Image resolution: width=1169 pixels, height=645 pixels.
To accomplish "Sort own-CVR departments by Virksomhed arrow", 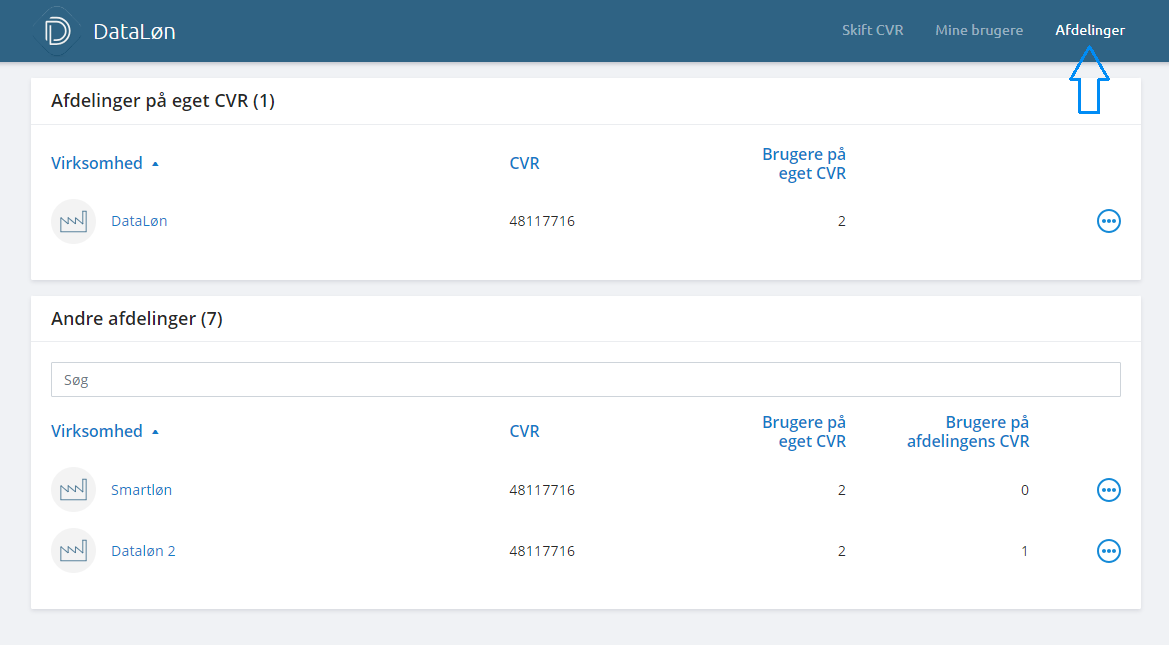I will click(x=155, y=164).
